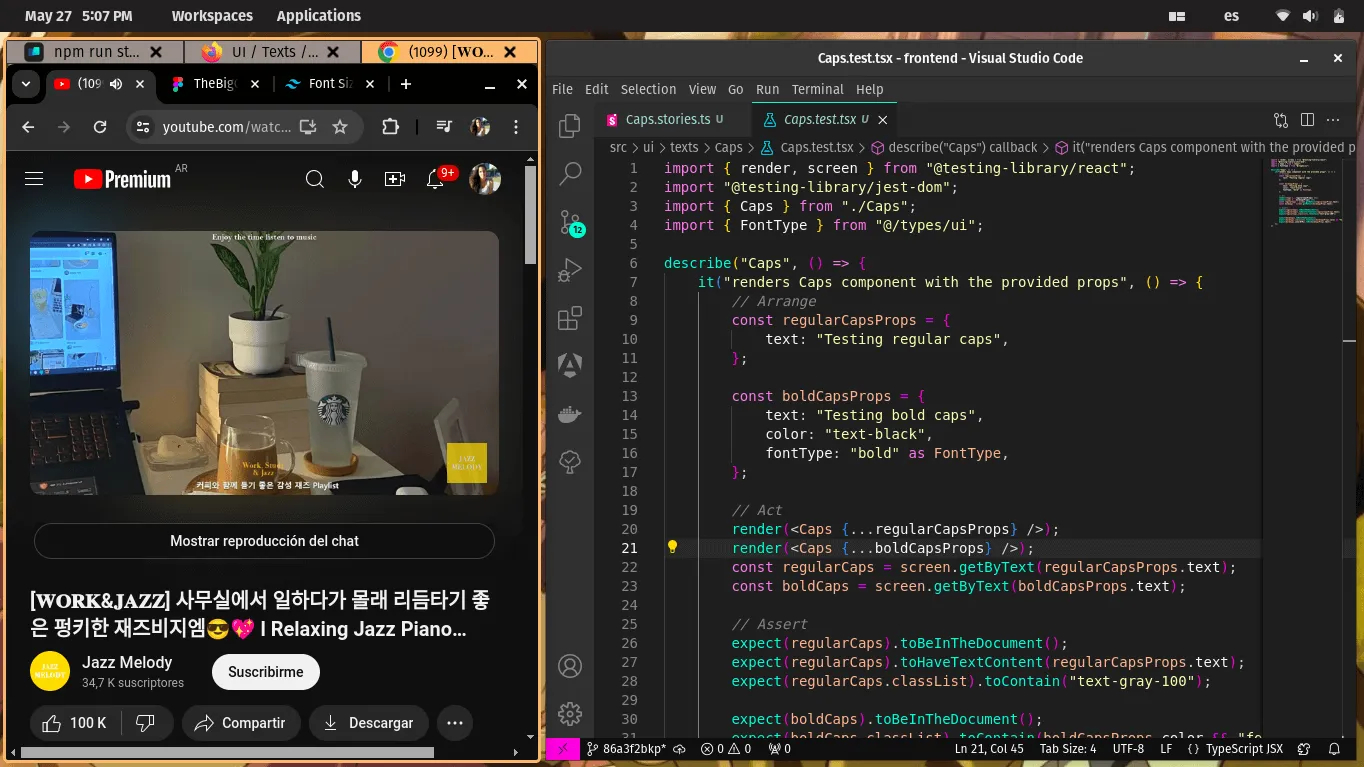Open Chrome three-dot menu
This screenshot has height=767, width=1364.
[x=516, y=127]
